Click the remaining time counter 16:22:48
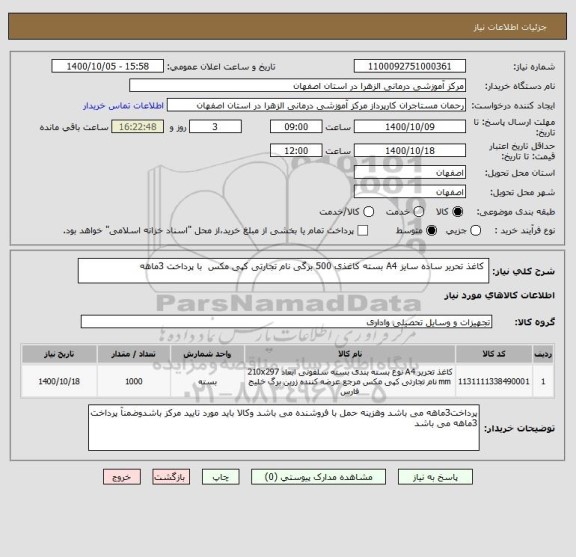 (x=138, y=127)
